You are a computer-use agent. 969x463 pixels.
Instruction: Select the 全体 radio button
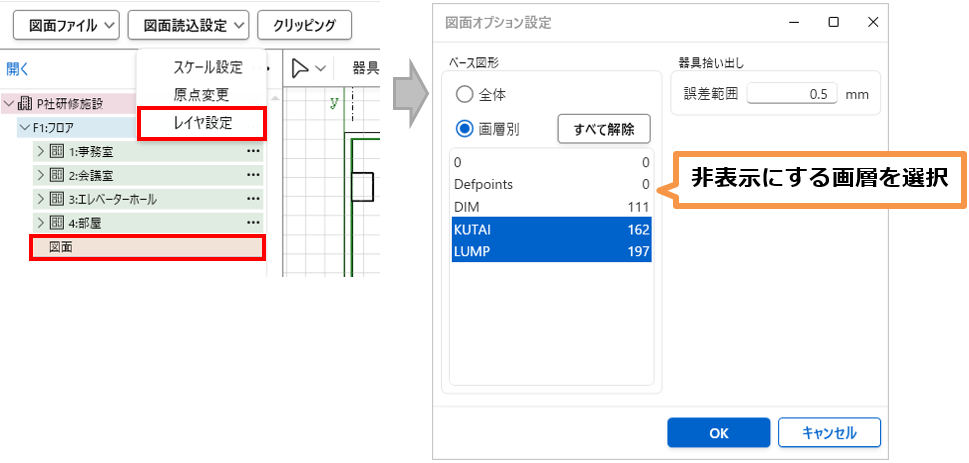465,94
